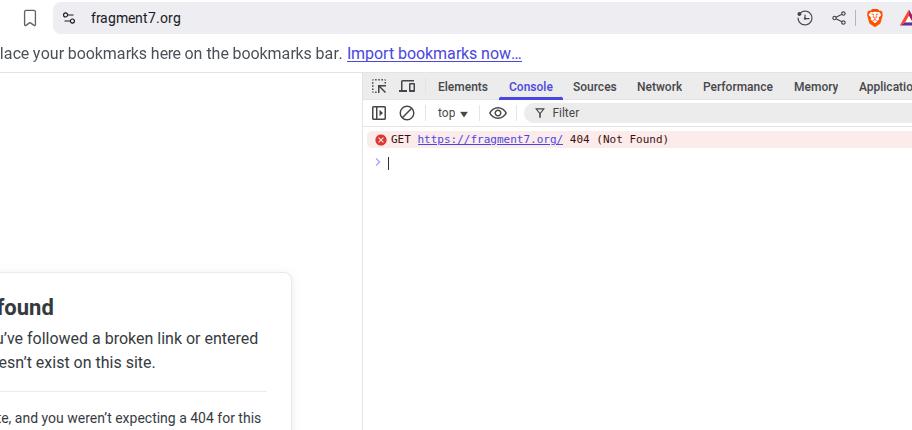The width and height of the screenshot is (912, 430).
Task: Open site settings icon beside the URL
Action: point(69,19)
